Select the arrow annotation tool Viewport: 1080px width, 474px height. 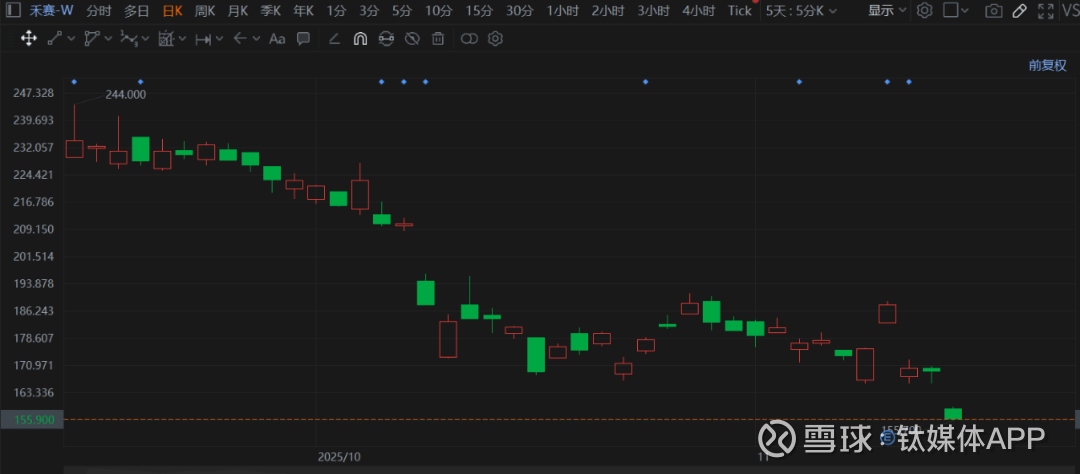coord(240,39)
